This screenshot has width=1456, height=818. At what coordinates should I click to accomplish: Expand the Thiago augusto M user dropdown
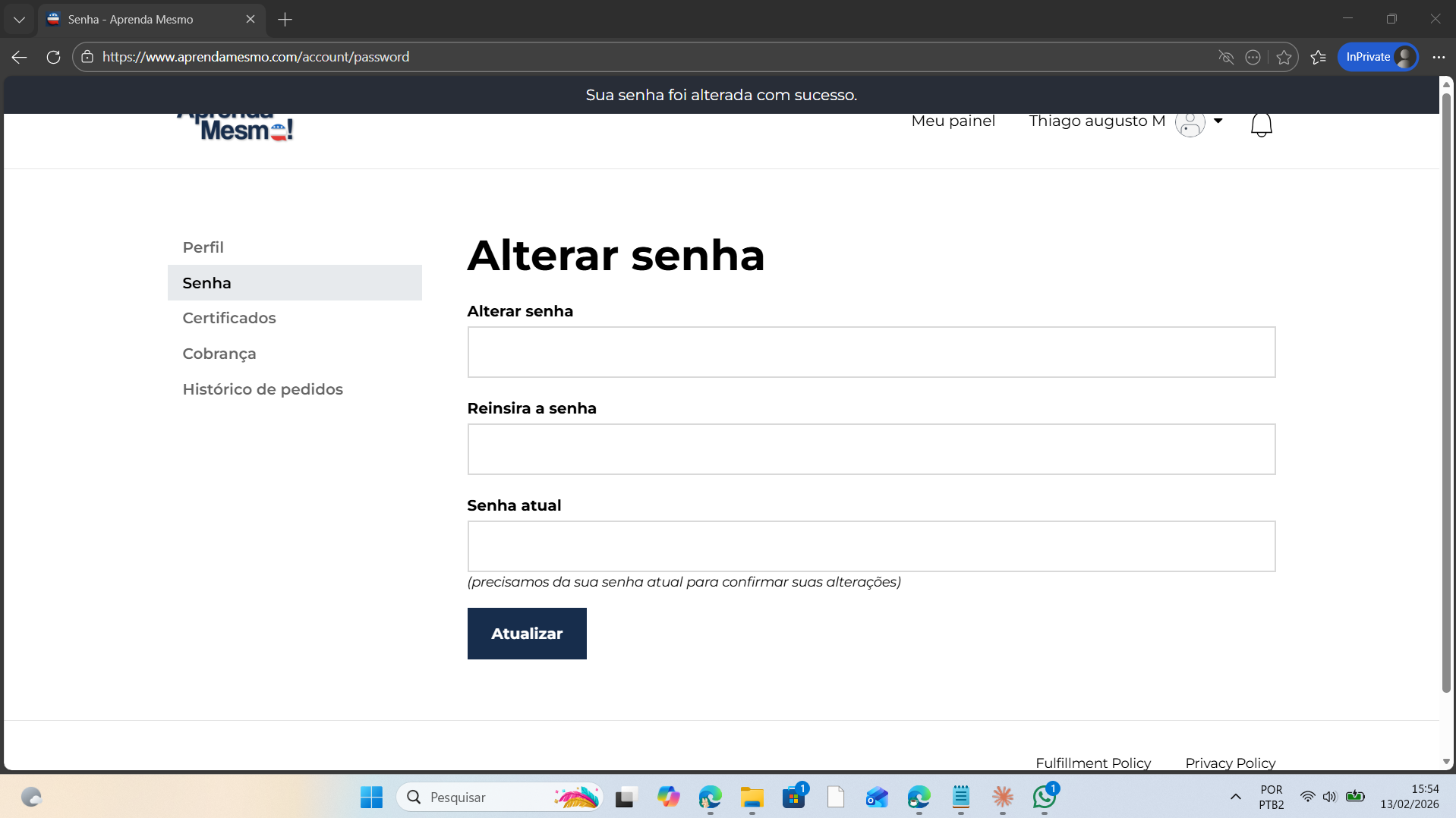1218,121
